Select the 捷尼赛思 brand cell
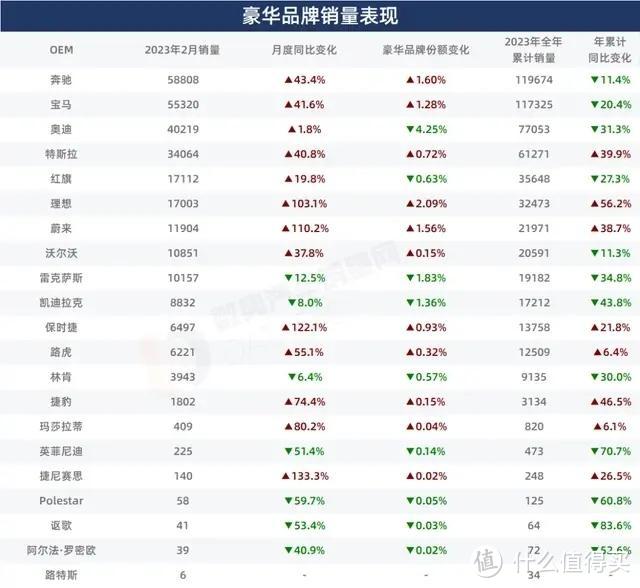 coord(61,476)
